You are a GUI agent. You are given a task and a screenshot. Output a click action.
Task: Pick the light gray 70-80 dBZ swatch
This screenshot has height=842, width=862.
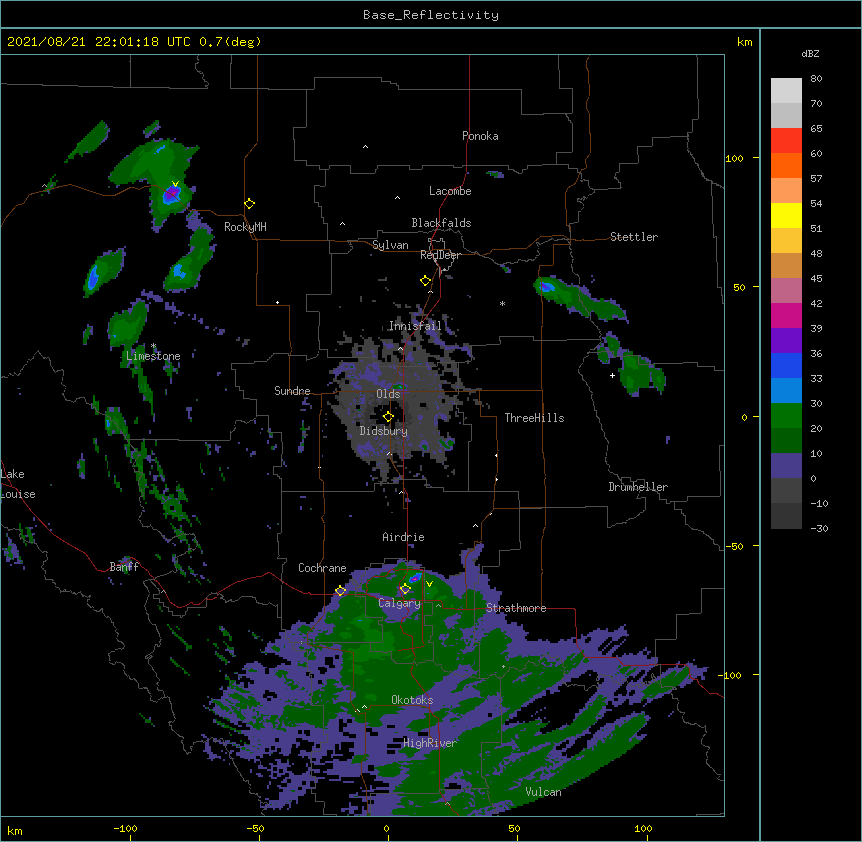(x=786, y=91)
